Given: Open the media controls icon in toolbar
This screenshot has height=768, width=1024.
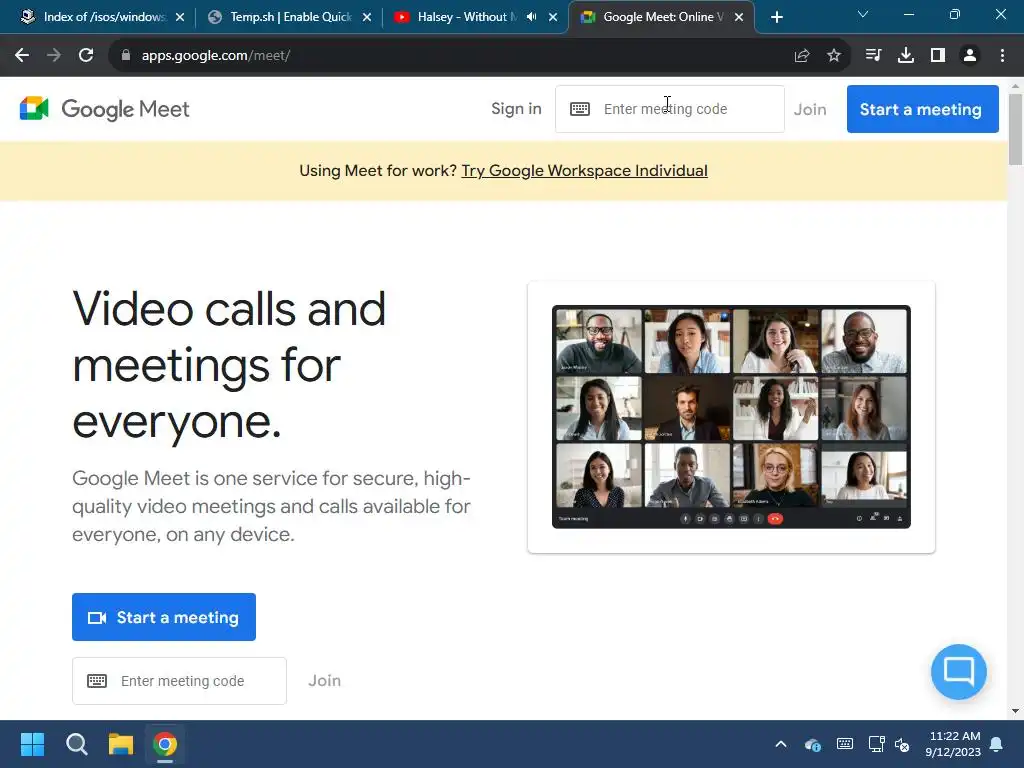Looking at the screenshot, I should (x=873, y=56).
